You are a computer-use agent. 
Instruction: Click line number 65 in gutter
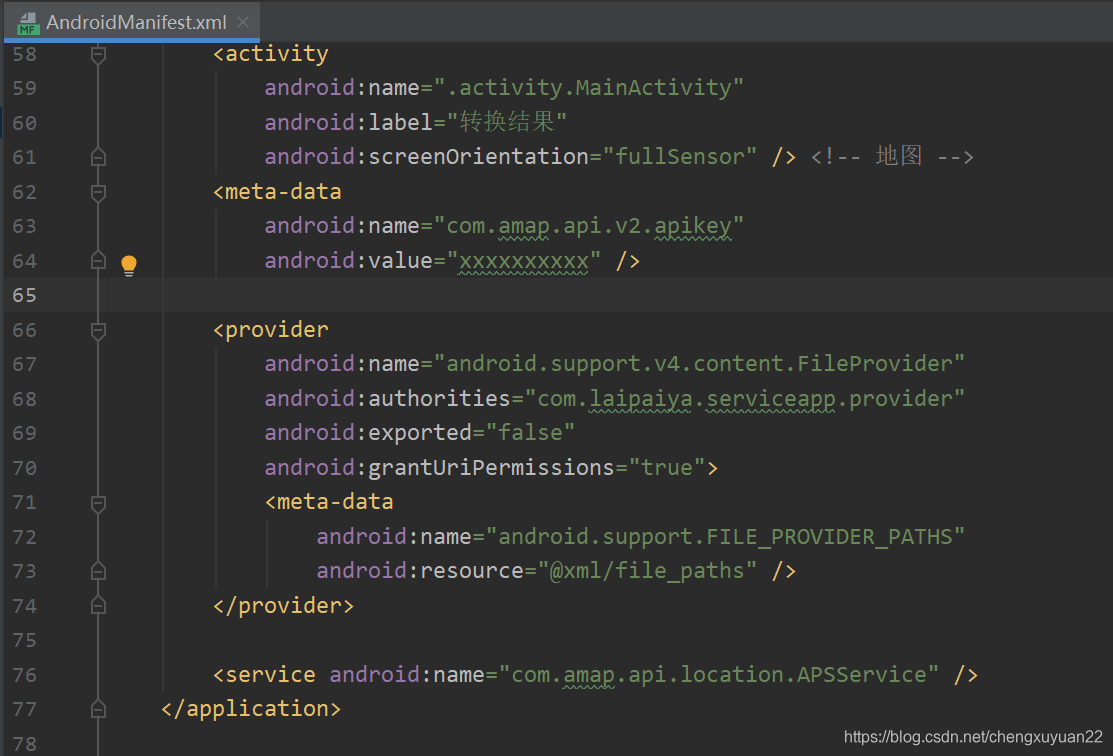tap(25, 295)
